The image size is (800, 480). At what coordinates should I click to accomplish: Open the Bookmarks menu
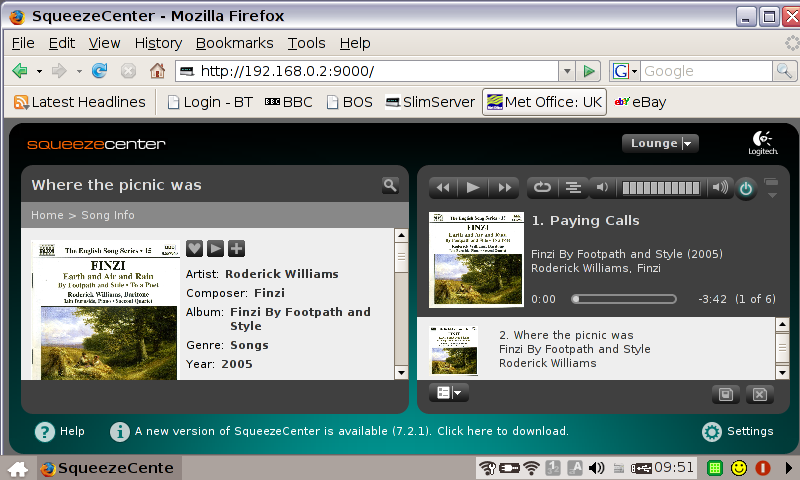[x=234, y=43]
